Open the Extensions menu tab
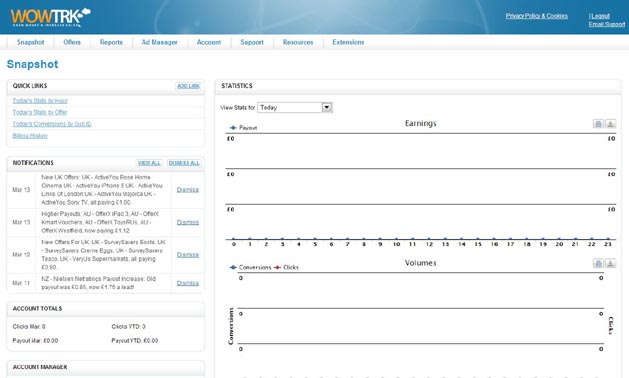 (x=348, y=42)
